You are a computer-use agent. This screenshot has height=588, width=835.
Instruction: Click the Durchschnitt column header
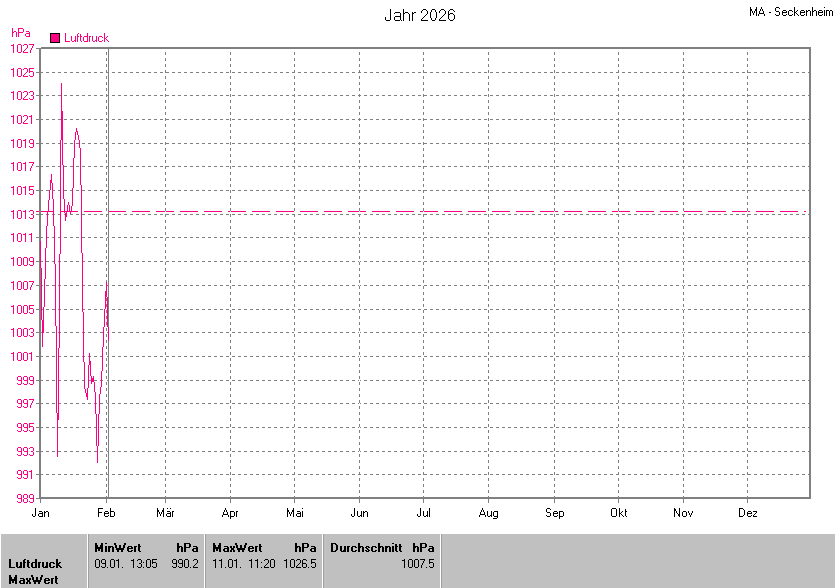coord(366,548)
